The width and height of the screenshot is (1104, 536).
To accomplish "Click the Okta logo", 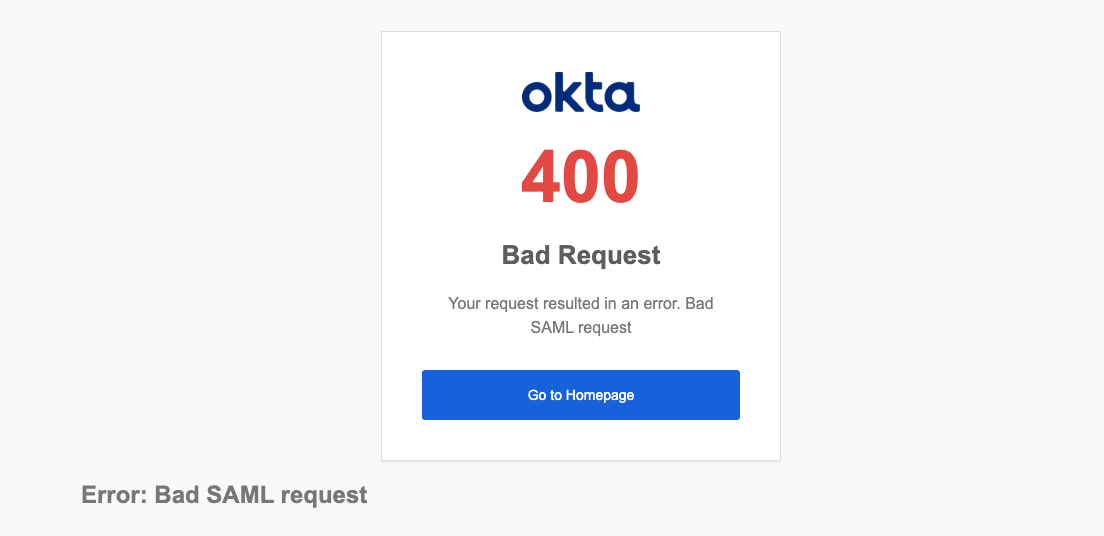I will coord(580,93).
